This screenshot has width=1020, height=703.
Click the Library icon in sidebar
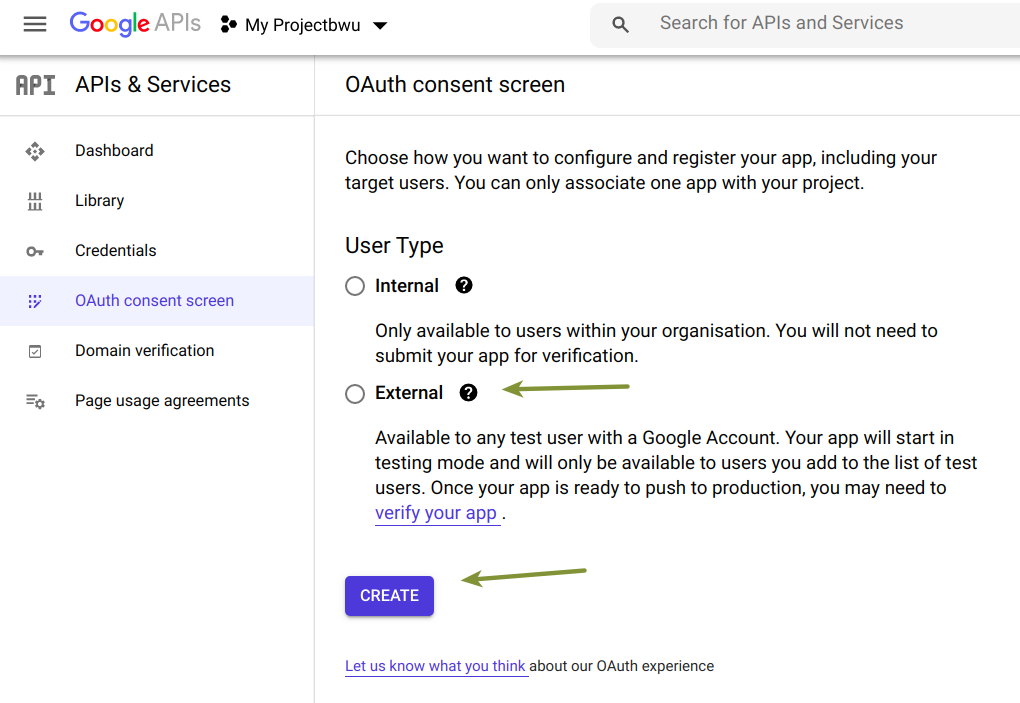(x=35, y=201)
